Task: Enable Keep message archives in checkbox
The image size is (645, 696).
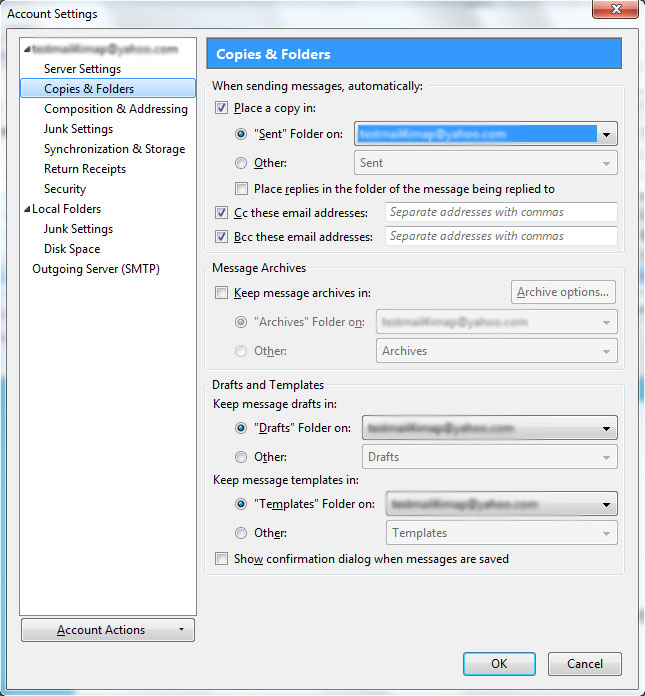Action: click(222, 293)
